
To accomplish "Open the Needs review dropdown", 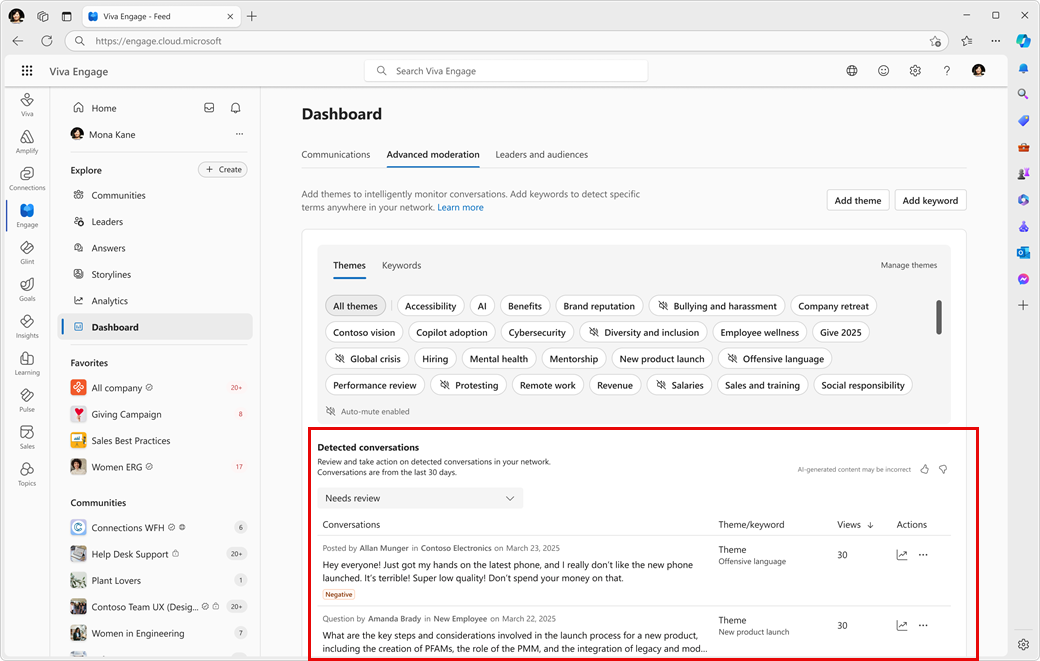I will tap(421, 497).
